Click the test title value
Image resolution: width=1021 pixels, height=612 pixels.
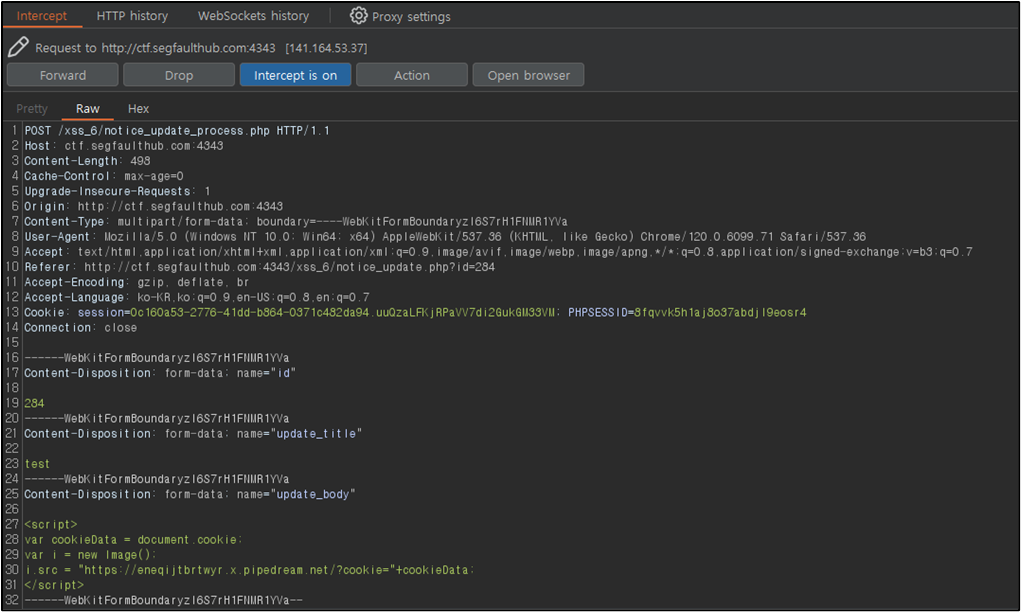[x=37, y=464]
